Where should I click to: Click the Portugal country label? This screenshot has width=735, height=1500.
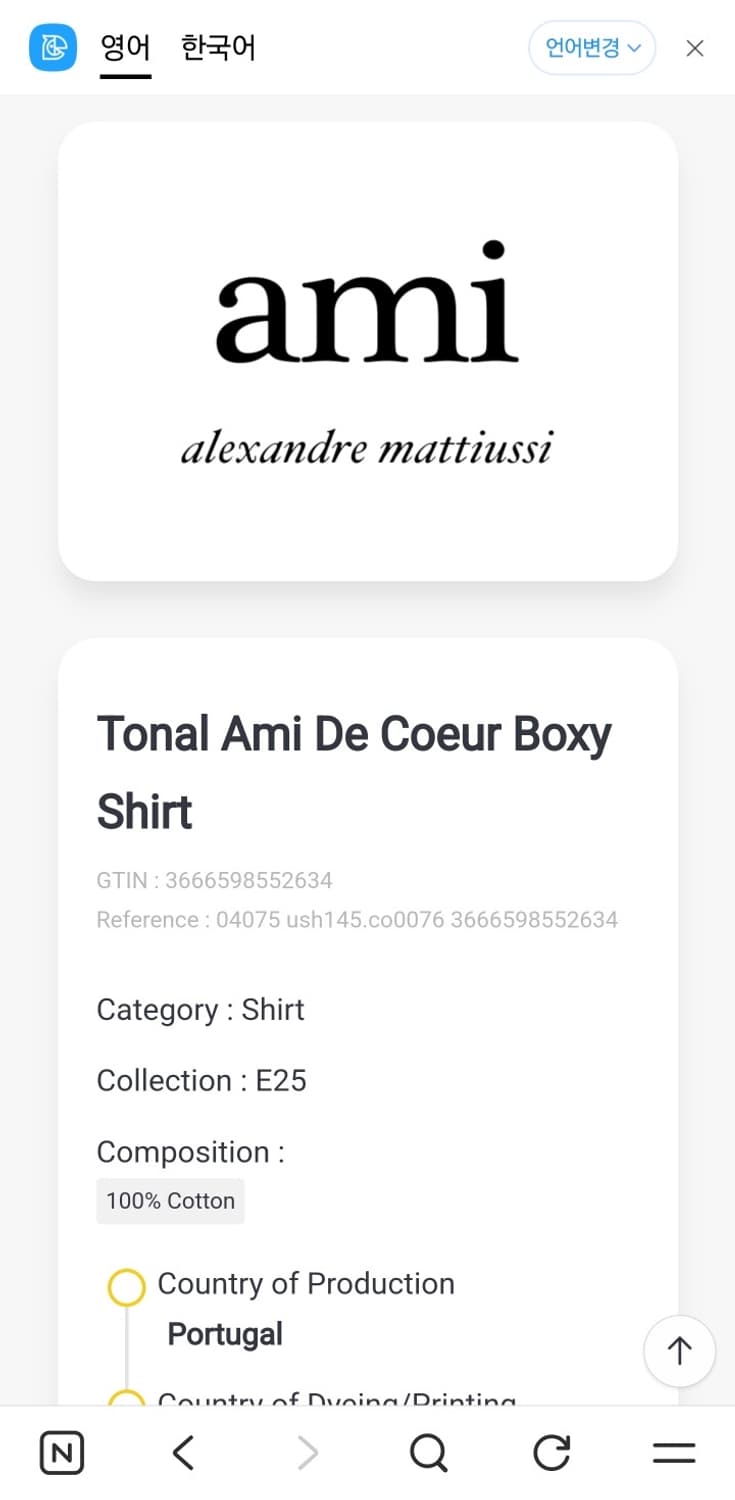pos(225,1334)
